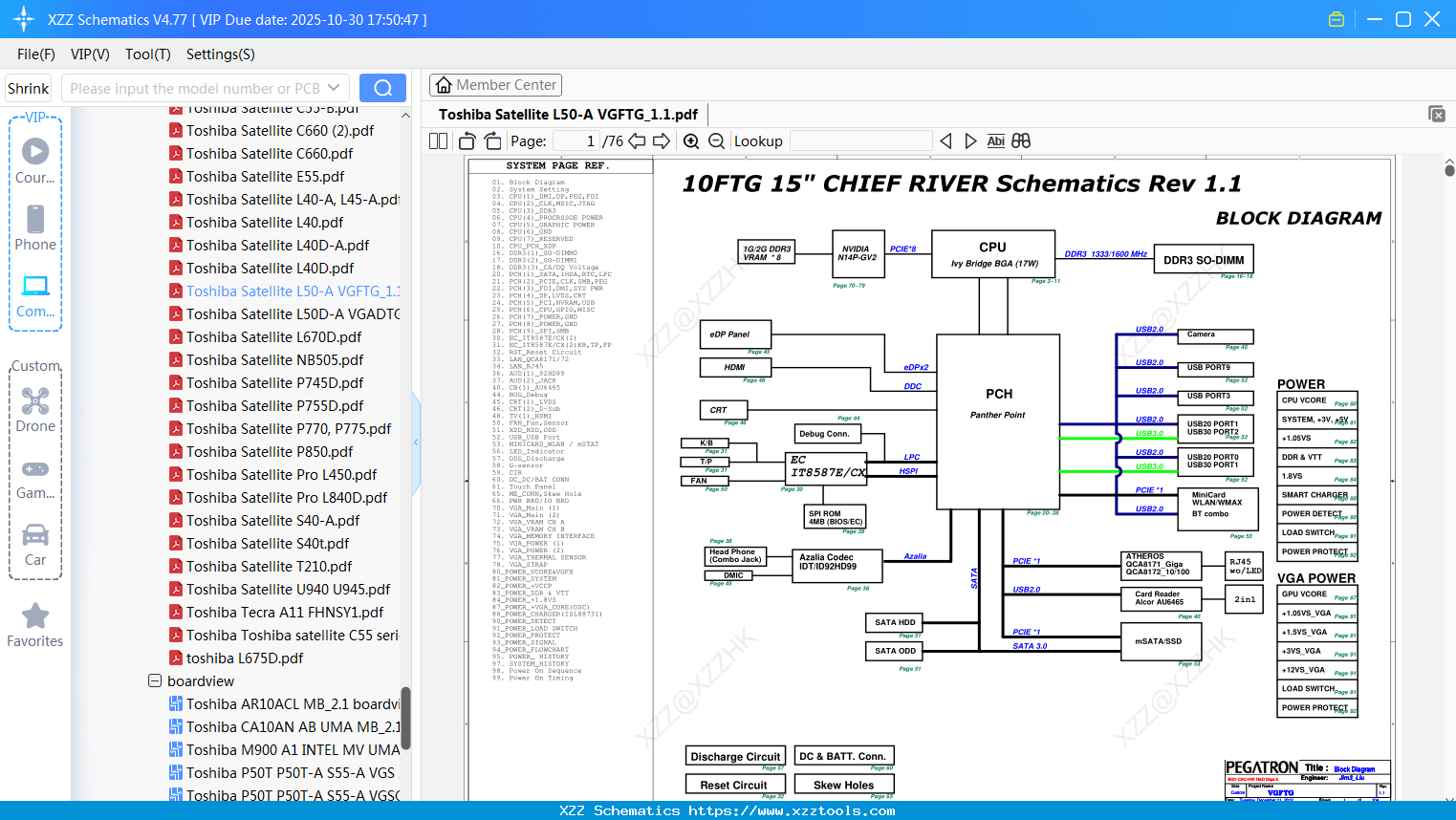Select the Toshiba Satellite L50-A VGFTG_1.1.pdf tab
This screenshot has width=1456, height=820.
[568, 115]
